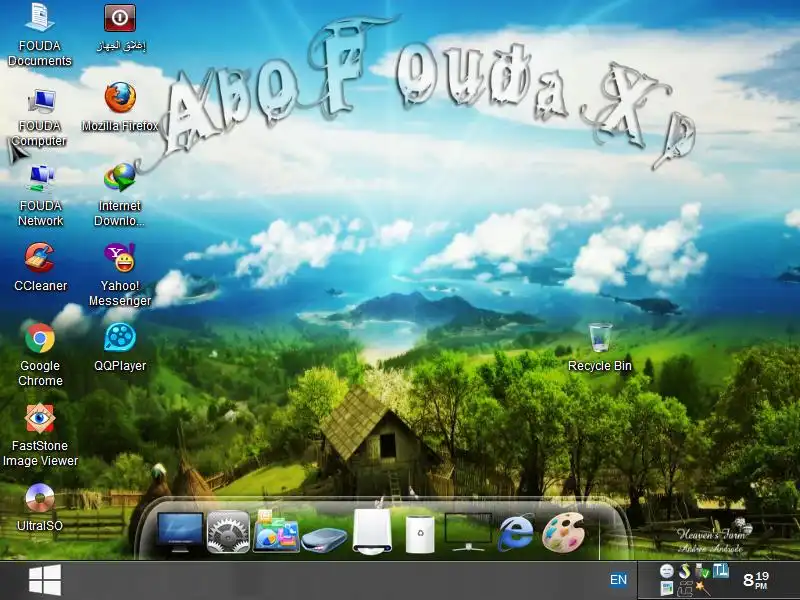Click the blue scanner device icon in the dock
The image size is (800, 600).
coord(324,539)
